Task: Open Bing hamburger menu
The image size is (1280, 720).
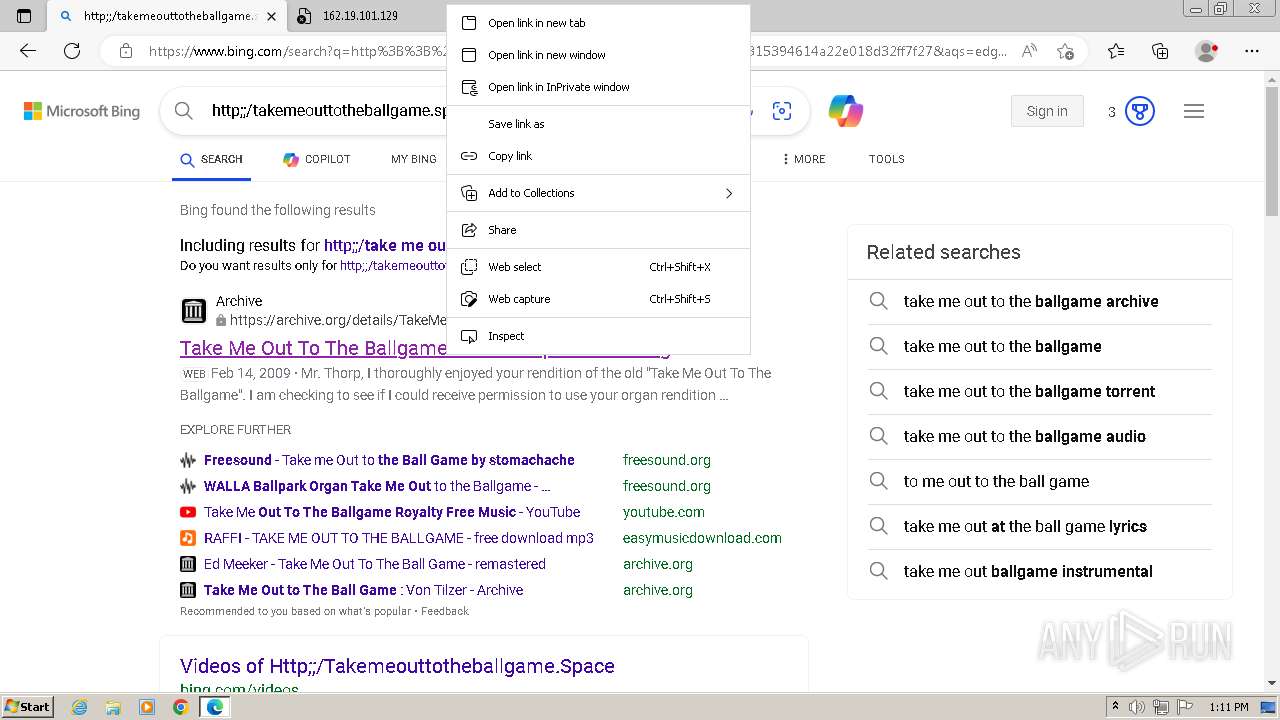Action: click(x=1194, y=111)
